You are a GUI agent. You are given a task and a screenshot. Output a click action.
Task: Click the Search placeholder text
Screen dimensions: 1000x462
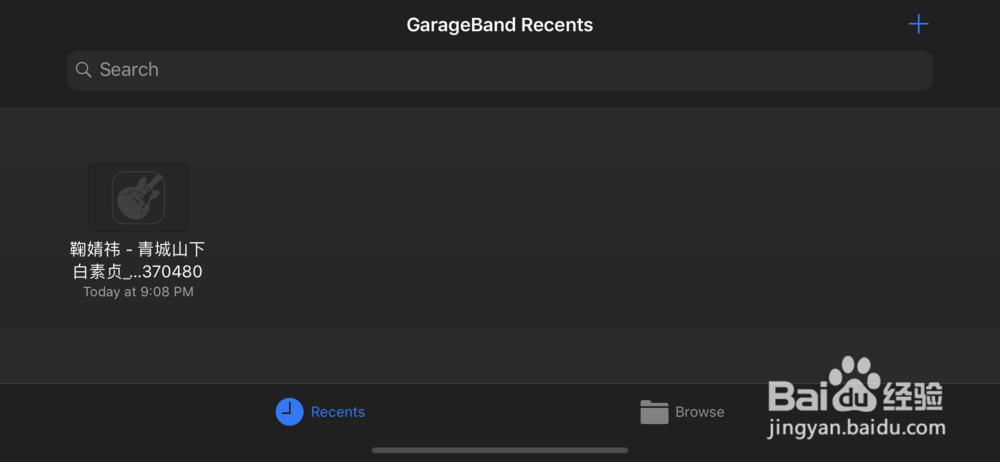[129, 70]
